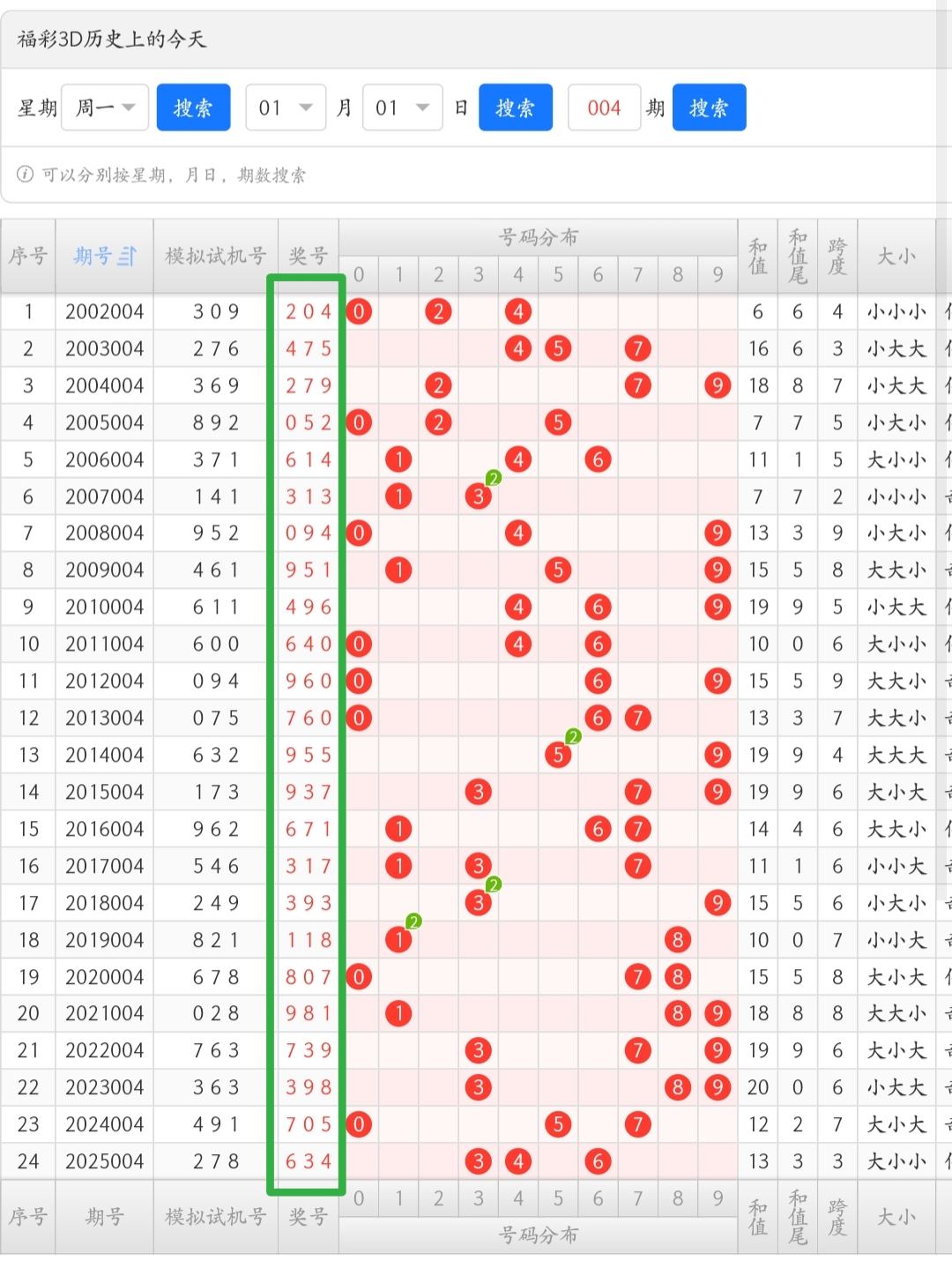Click red ball 7 in row 2003004
The height and width of the screenshot is (1261, 952).
click(x=637, y=348)
